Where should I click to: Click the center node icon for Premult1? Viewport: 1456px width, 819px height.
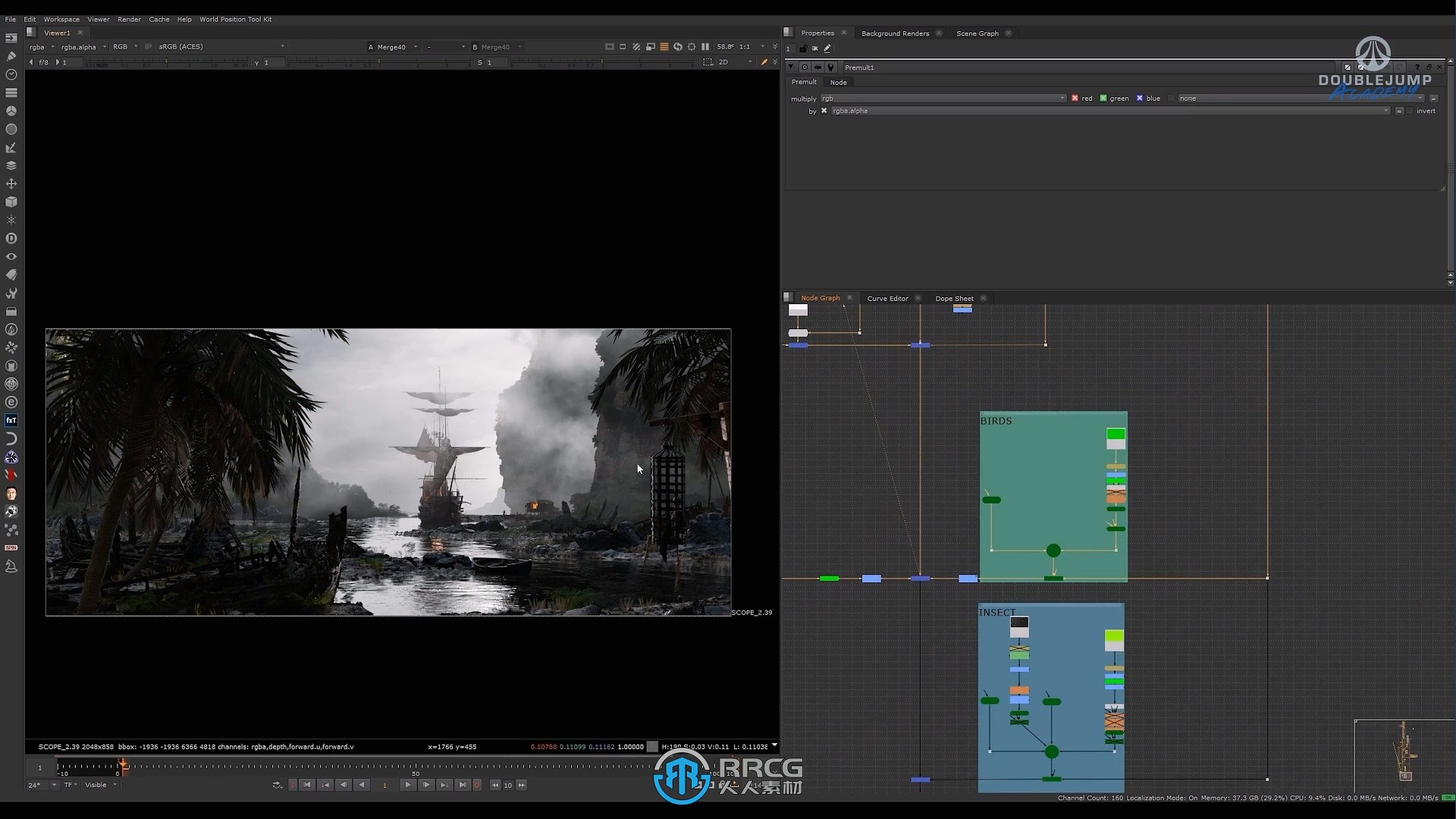pyautogui.click(x=805, y=67)
